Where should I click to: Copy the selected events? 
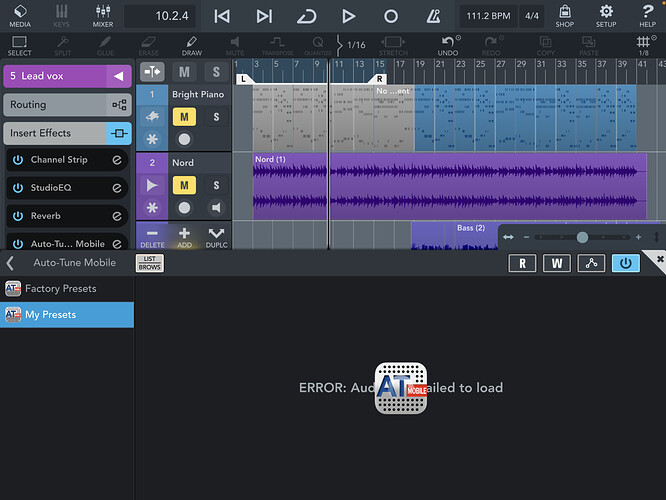coord(545,46)
